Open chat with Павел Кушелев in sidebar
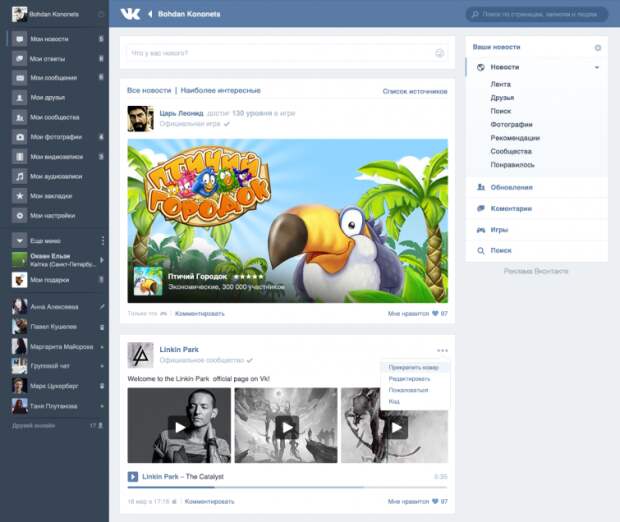 pyautogui.click(x=58, y=327)
